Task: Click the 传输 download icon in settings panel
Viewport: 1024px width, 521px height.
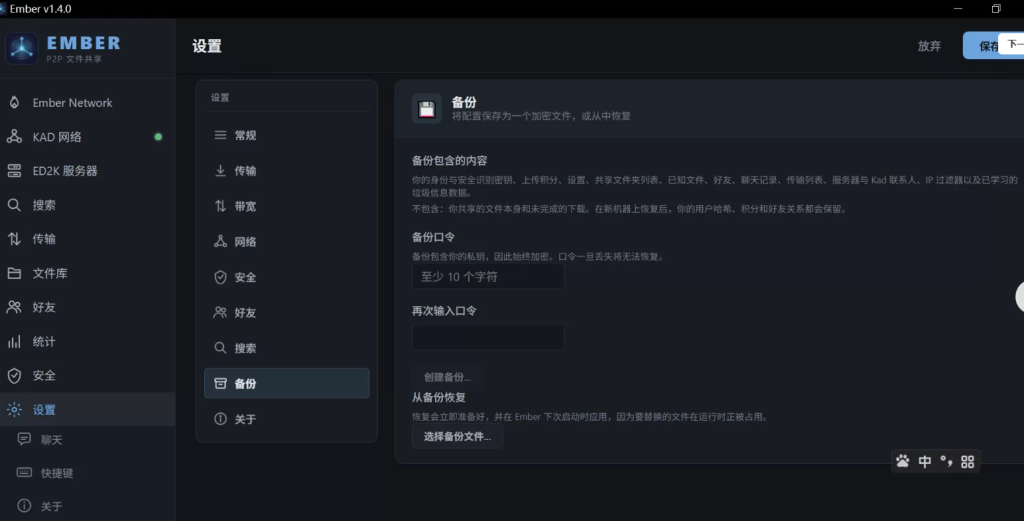Action: (221, 170)
